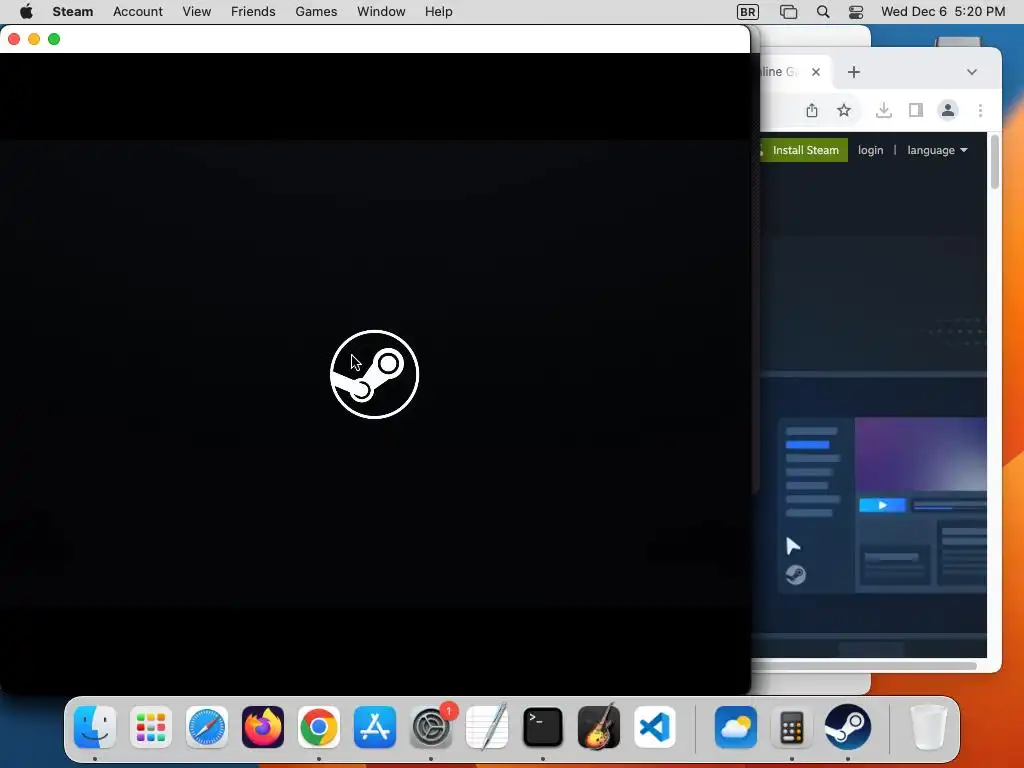Open Finder from the Dock

pos(95,727)
